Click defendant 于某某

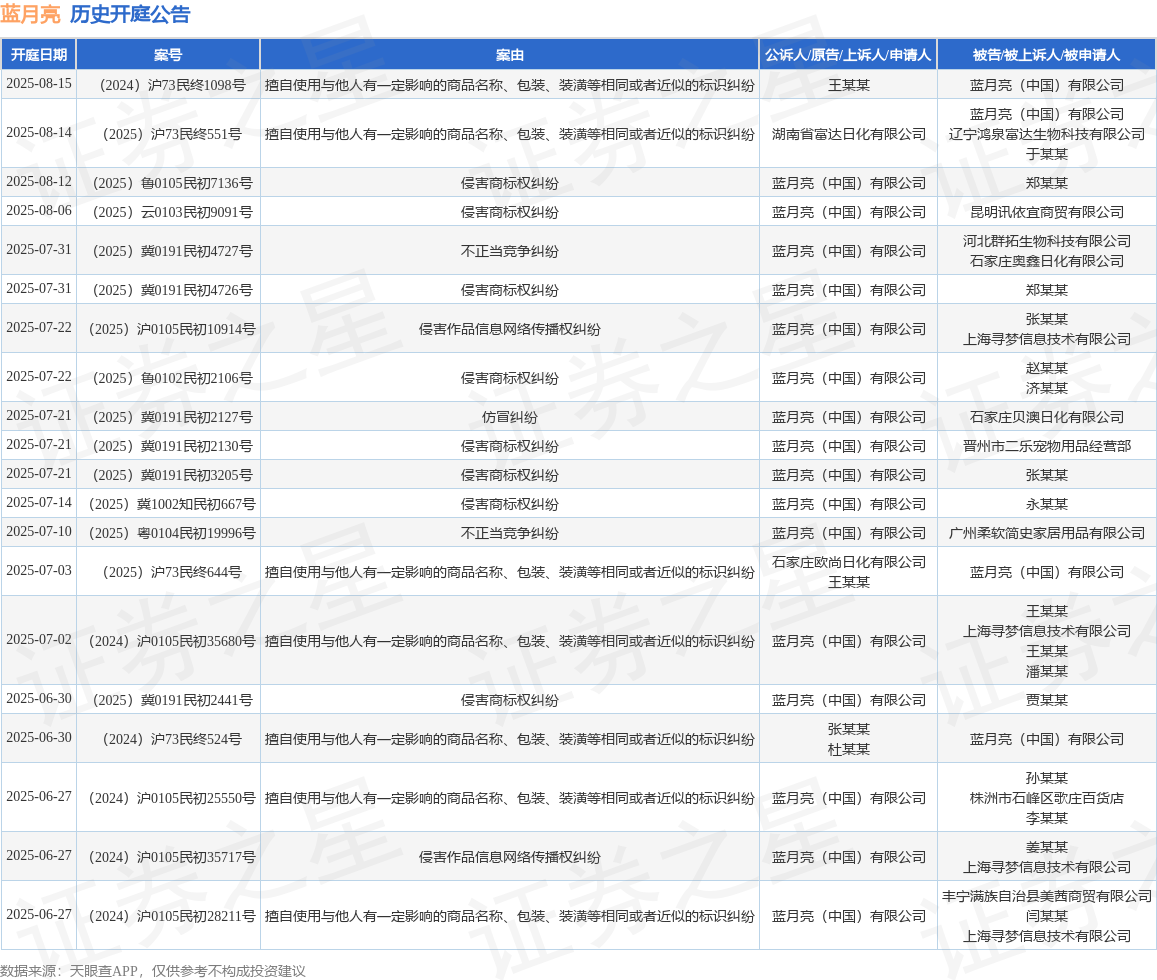click(x=1046, y=153)
